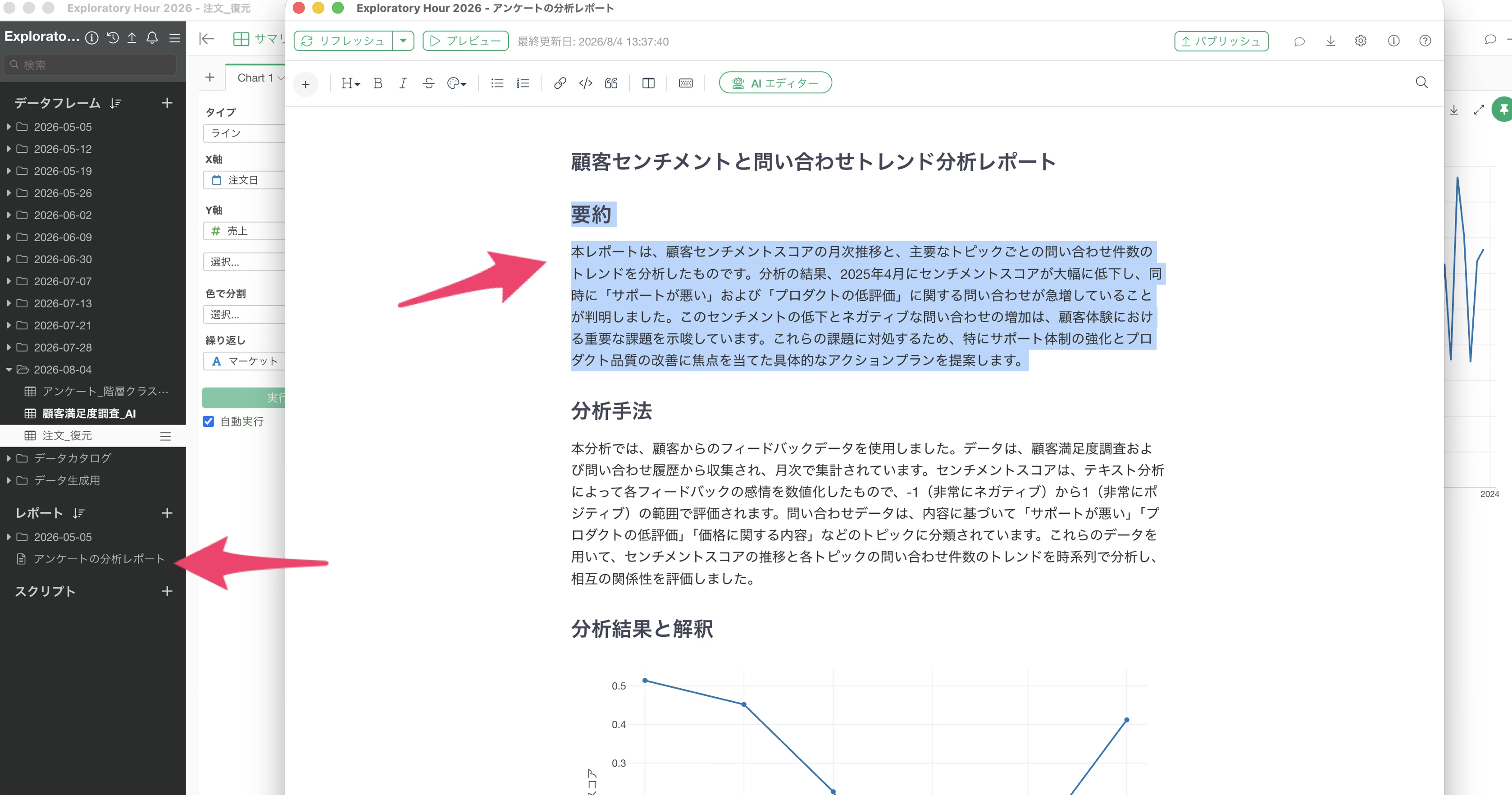
Task: Click the project share upload icon
Action: click(x=132, y=37)
